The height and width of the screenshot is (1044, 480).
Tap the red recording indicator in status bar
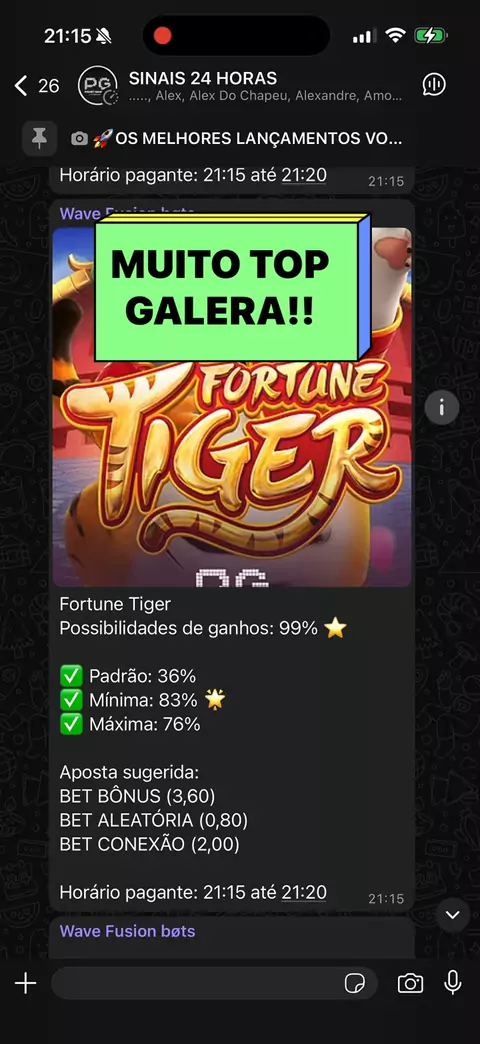pyautogui.click(x=163, y=35)
